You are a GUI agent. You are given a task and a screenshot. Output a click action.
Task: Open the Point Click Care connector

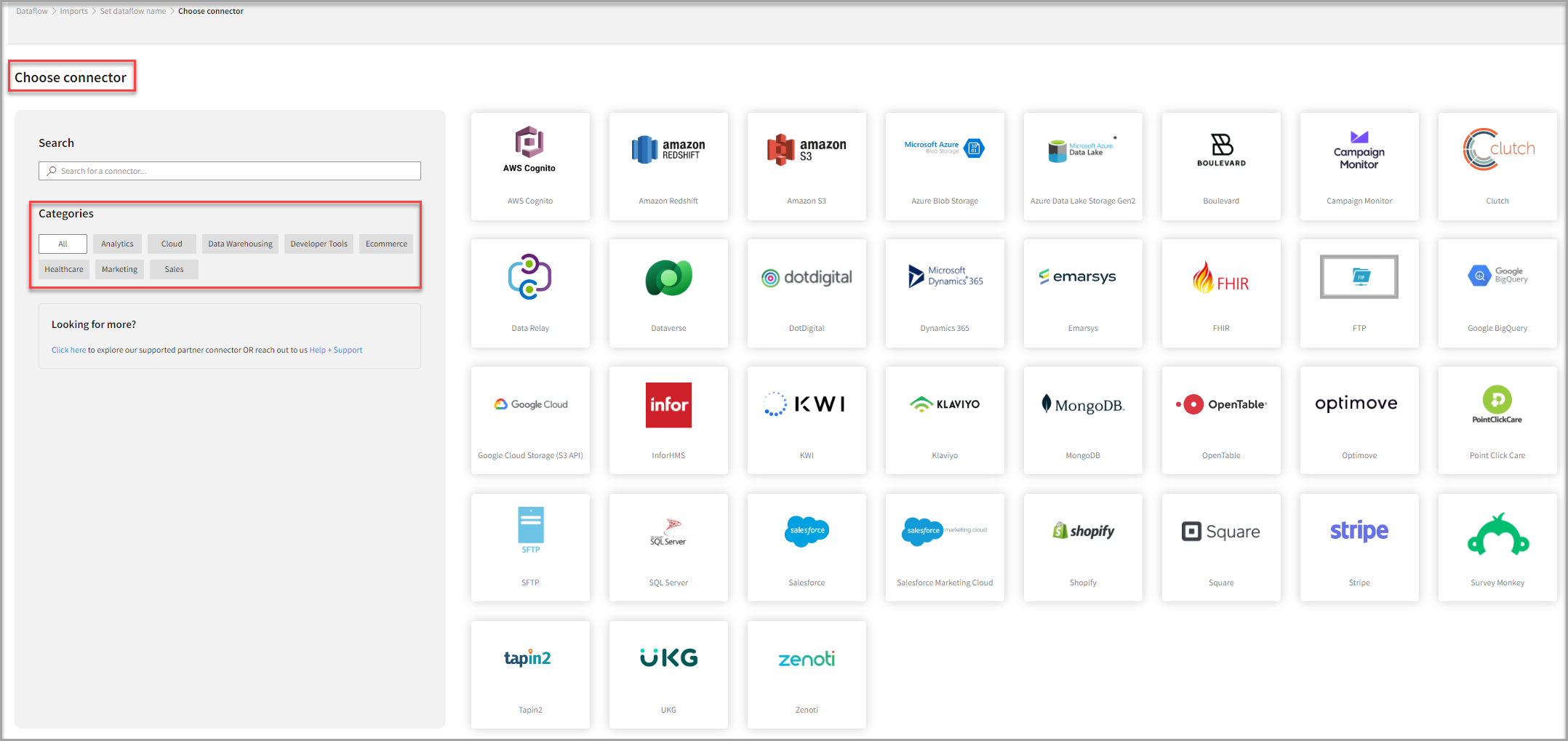pos(1497,421)
